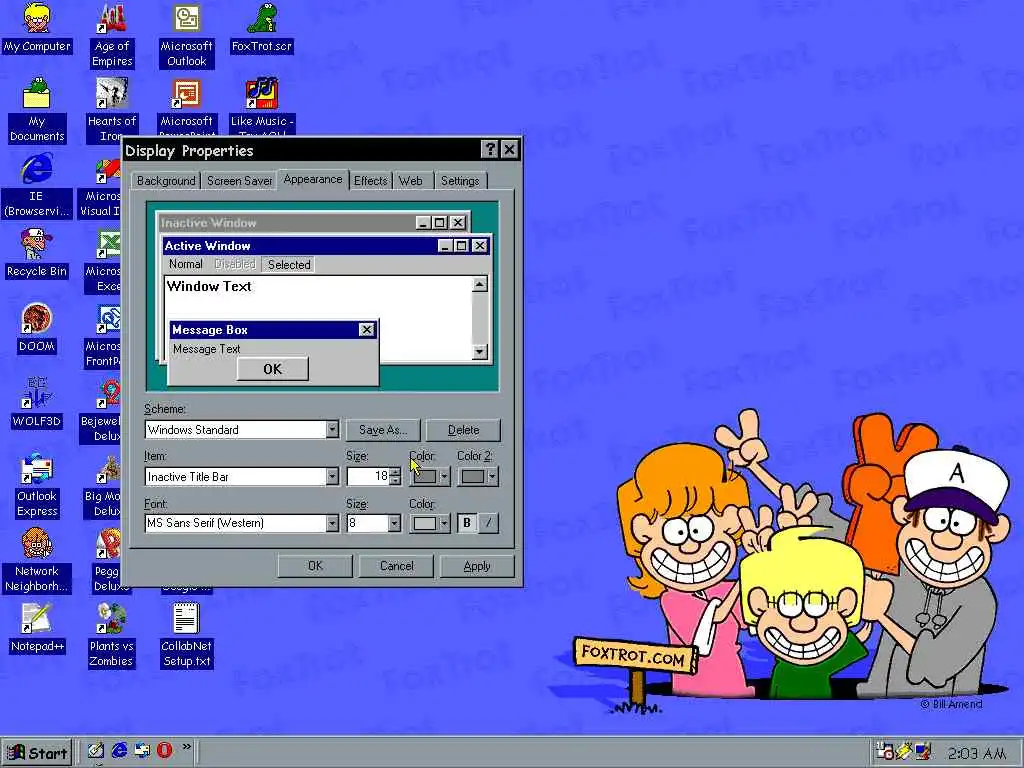Open the Color 2 picker dropdown
The width and height of the screenshot is (1024, 768).
[478, 476]
